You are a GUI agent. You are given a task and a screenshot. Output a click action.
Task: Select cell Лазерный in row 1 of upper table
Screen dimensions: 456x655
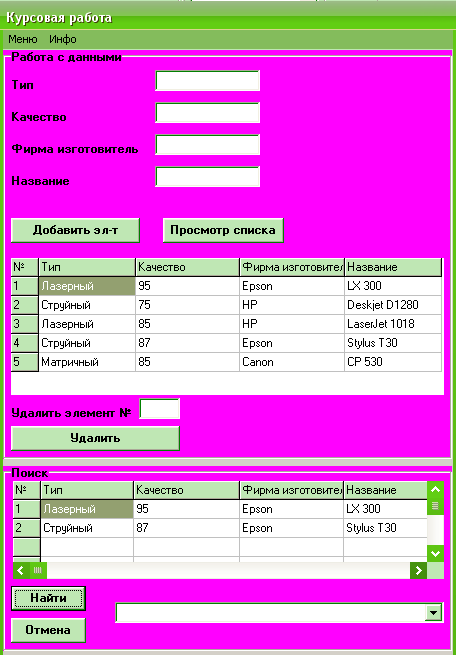coord(87,286)
